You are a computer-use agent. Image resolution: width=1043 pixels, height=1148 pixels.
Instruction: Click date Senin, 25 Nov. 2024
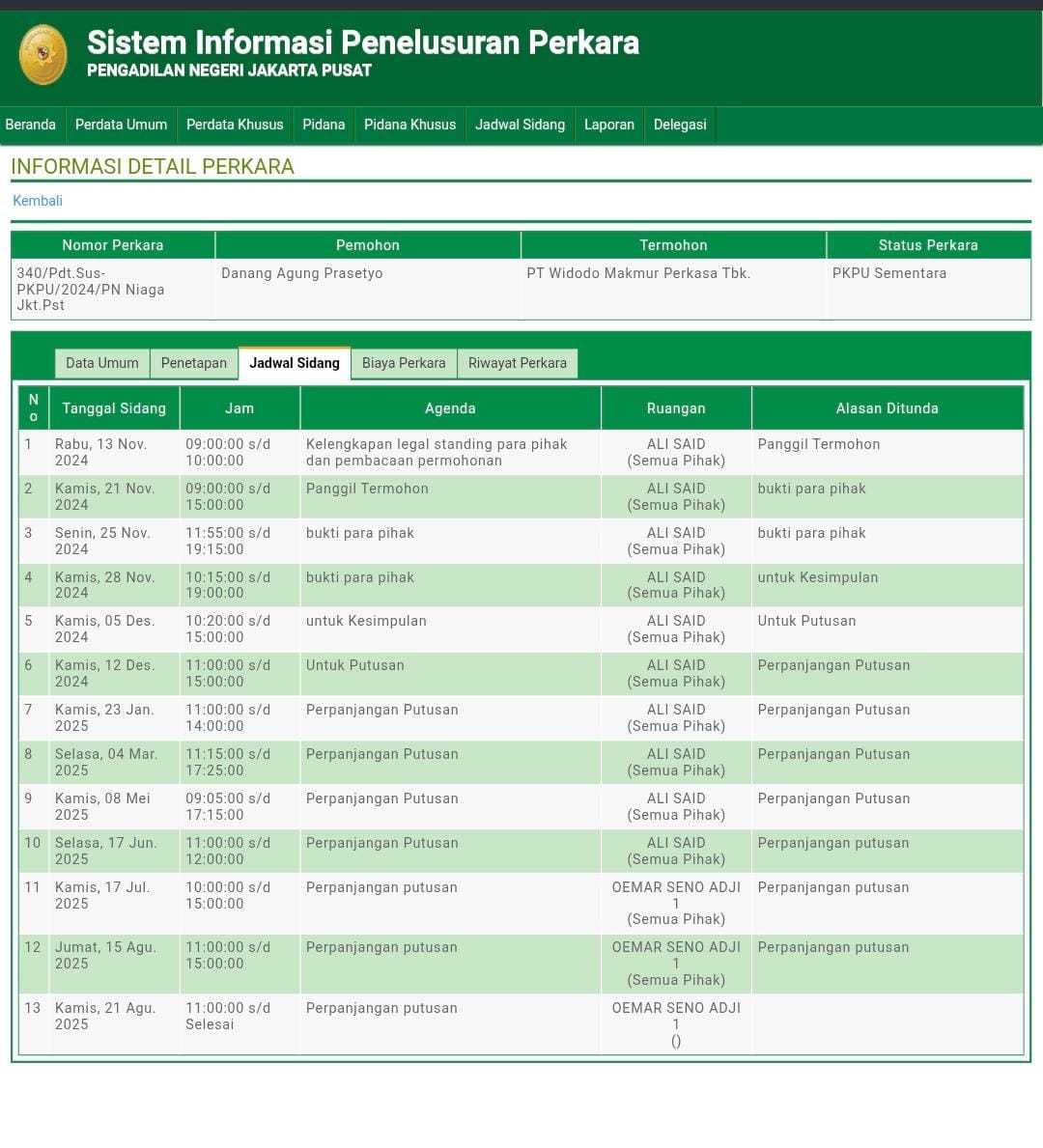click(102, 541)
